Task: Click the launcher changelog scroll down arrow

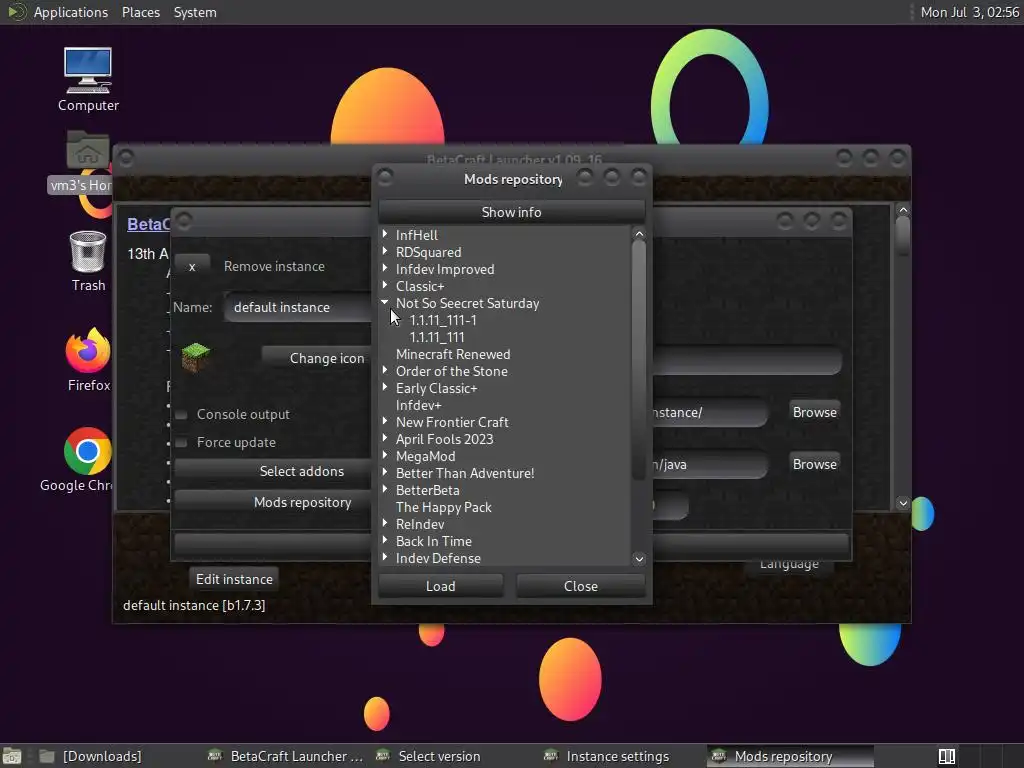Action: coord(903,503)
